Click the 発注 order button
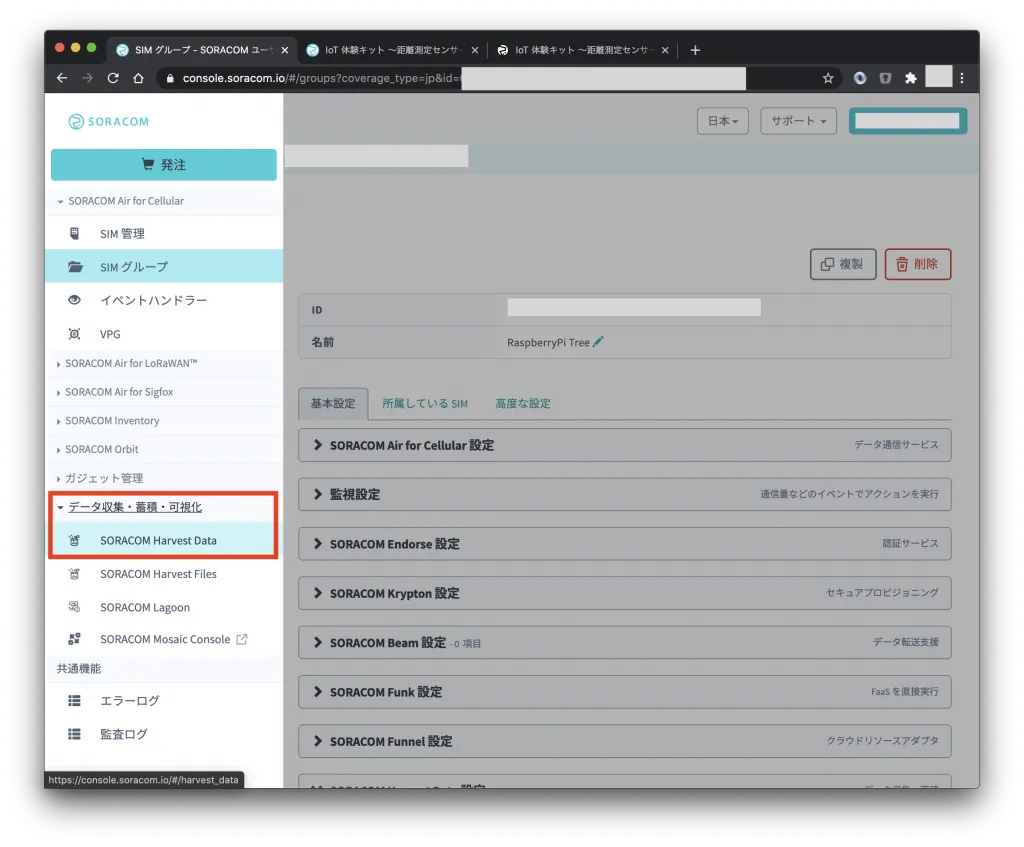 pos(163,165)
